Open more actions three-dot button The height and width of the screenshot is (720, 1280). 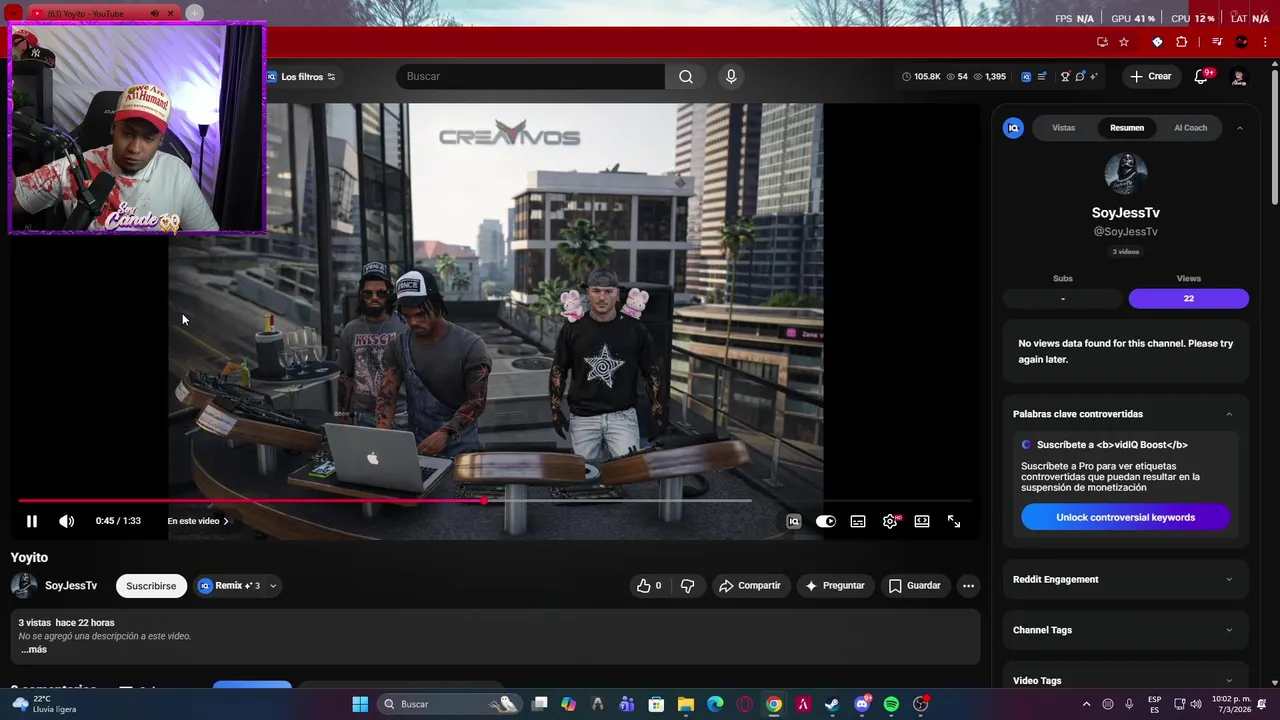click(968, 585)
